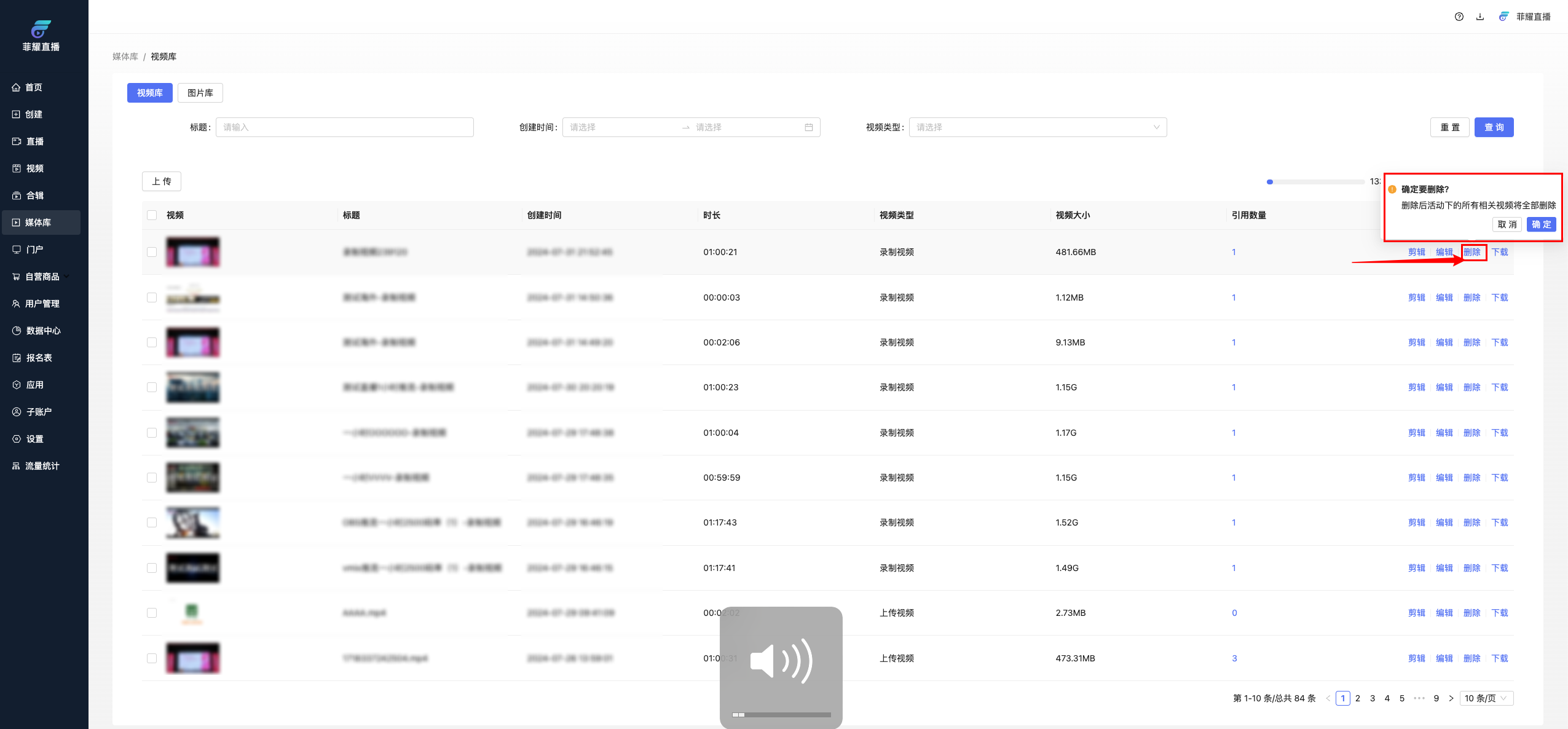Click the 首页 home icon in sidebar
The height and width of the screenshot is (729, 1568).
click(x=16, y=87)
